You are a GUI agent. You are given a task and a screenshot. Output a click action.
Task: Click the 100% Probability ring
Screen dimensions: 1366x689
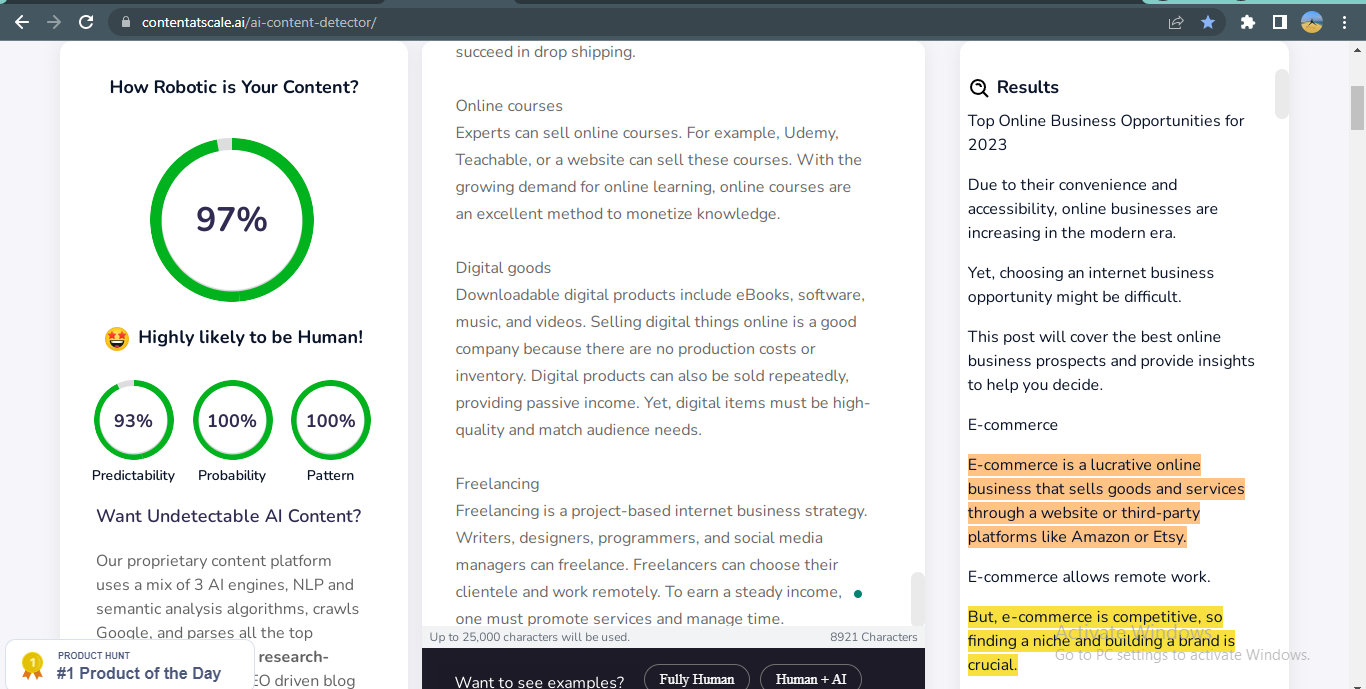(232, 421)
